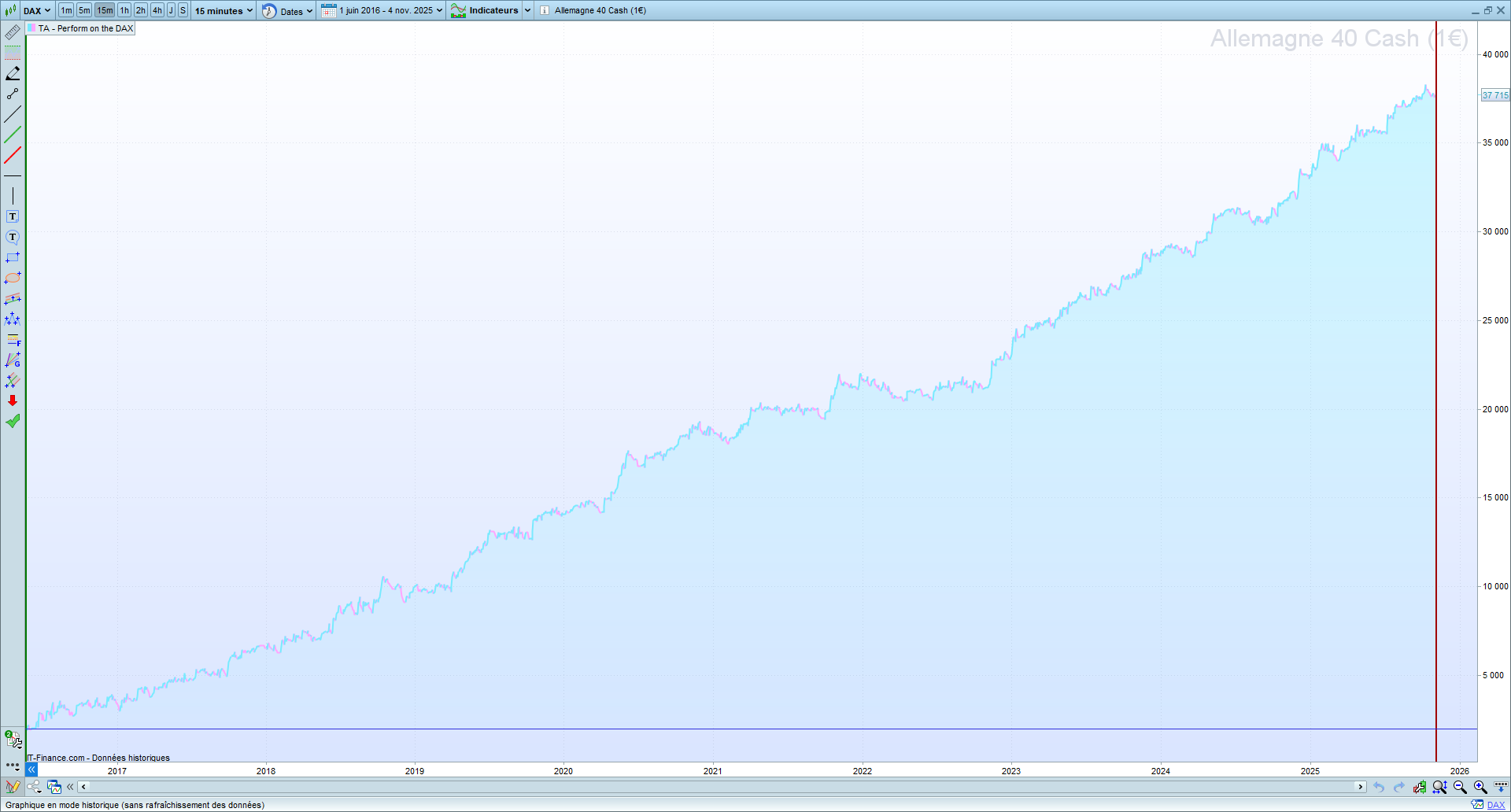The width and height of the screenshot is (1511, 812).
Task: Toggle the 5m timeframe button
Action: tap(84, 10)
